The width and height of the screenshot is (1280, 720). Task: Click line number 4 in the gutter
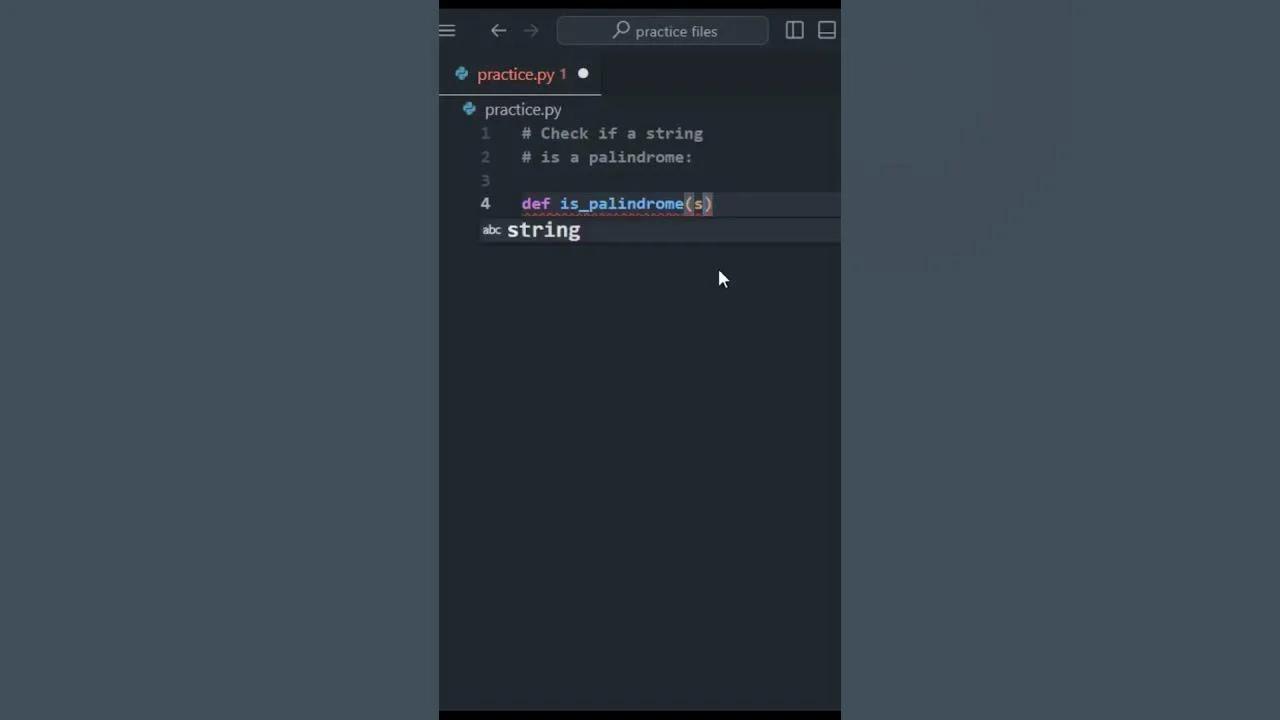pyautogui.click(x=485, y=204)
